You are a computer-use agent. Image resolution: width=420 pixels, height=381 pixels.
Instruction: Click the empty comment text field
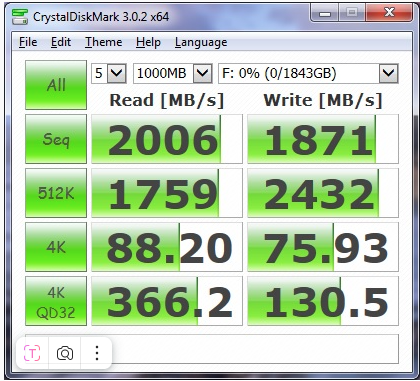(x=212, y=349)
